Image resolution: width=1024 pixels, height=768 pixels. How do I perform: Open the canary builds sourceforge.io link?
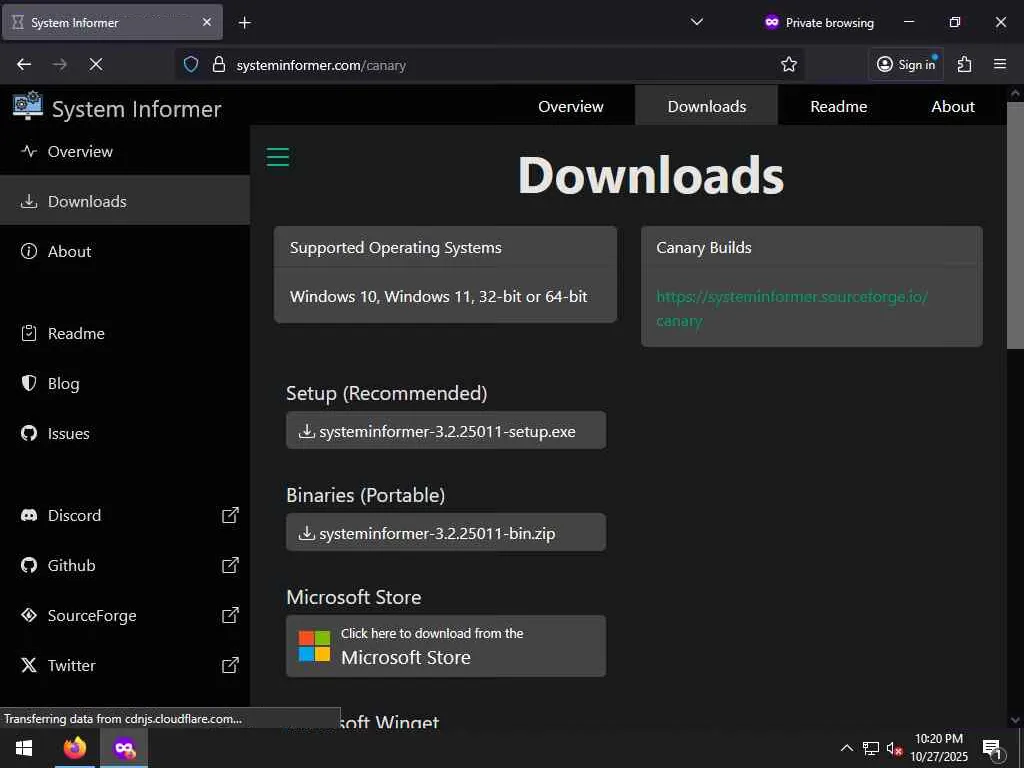click(792, 308)
